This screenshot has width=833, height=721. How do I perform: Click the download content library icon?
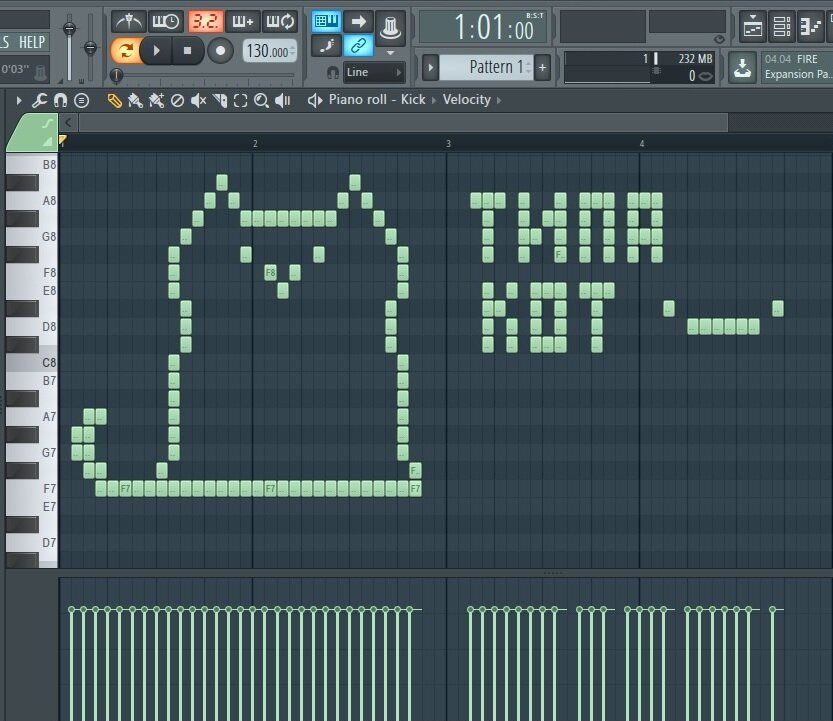coord(742,67)
